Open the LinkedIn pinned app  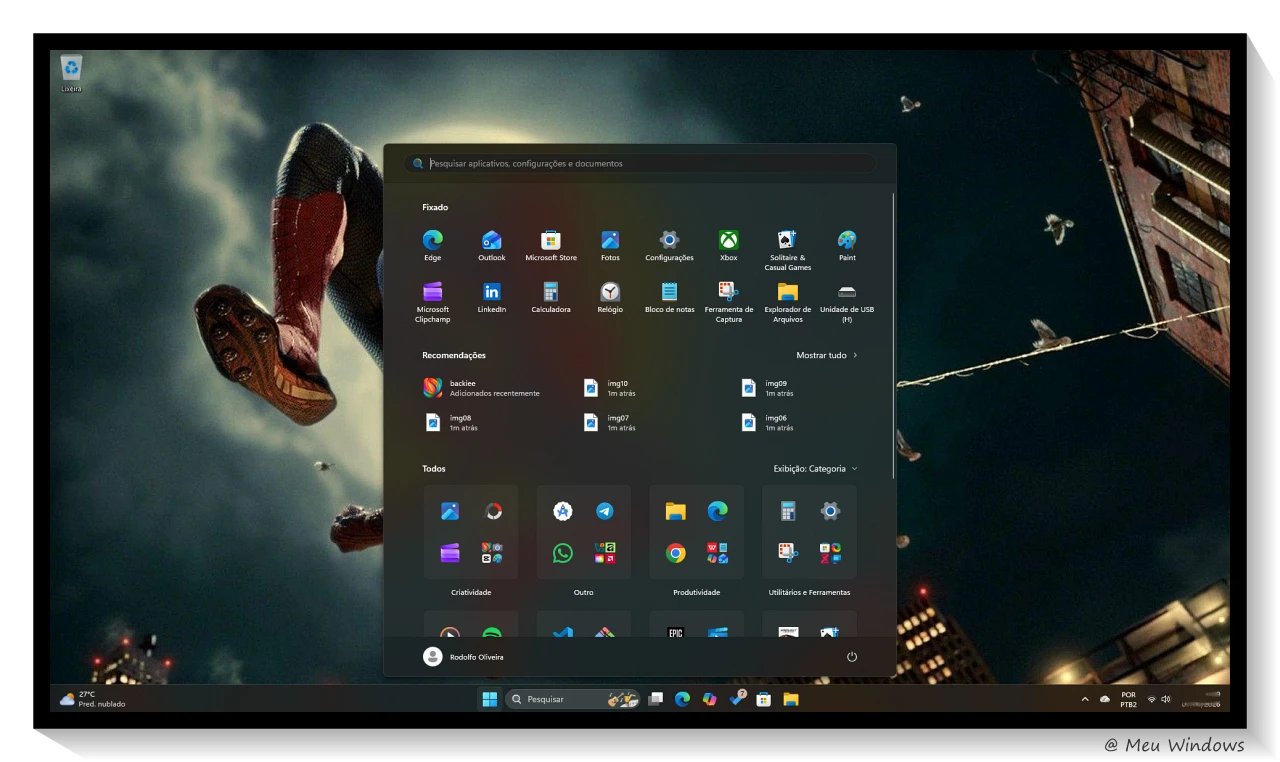(491, 293)
